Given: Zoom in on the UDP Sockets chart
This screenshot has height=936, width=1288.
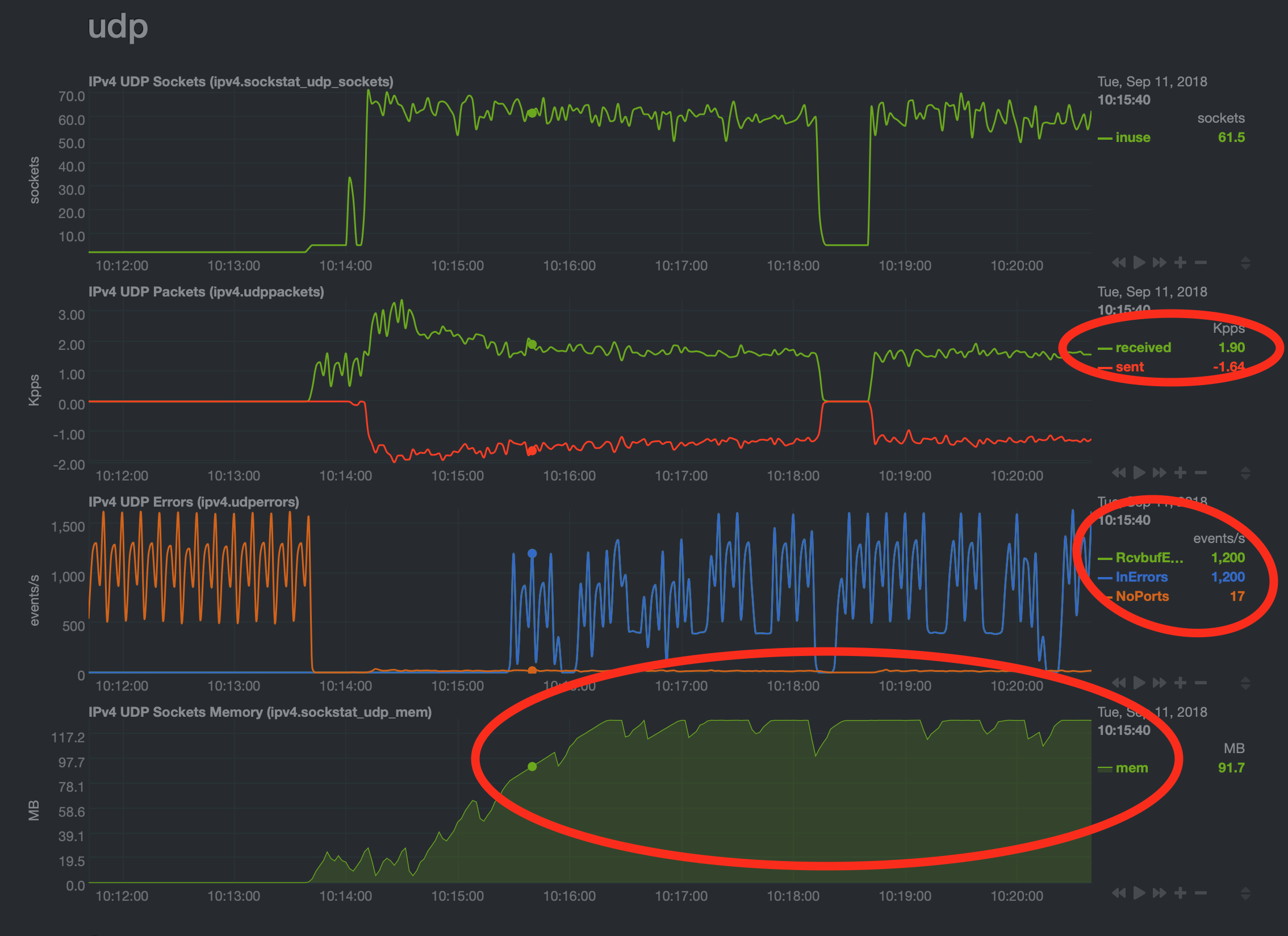Looking at the screenshot, I should 1180,262.
